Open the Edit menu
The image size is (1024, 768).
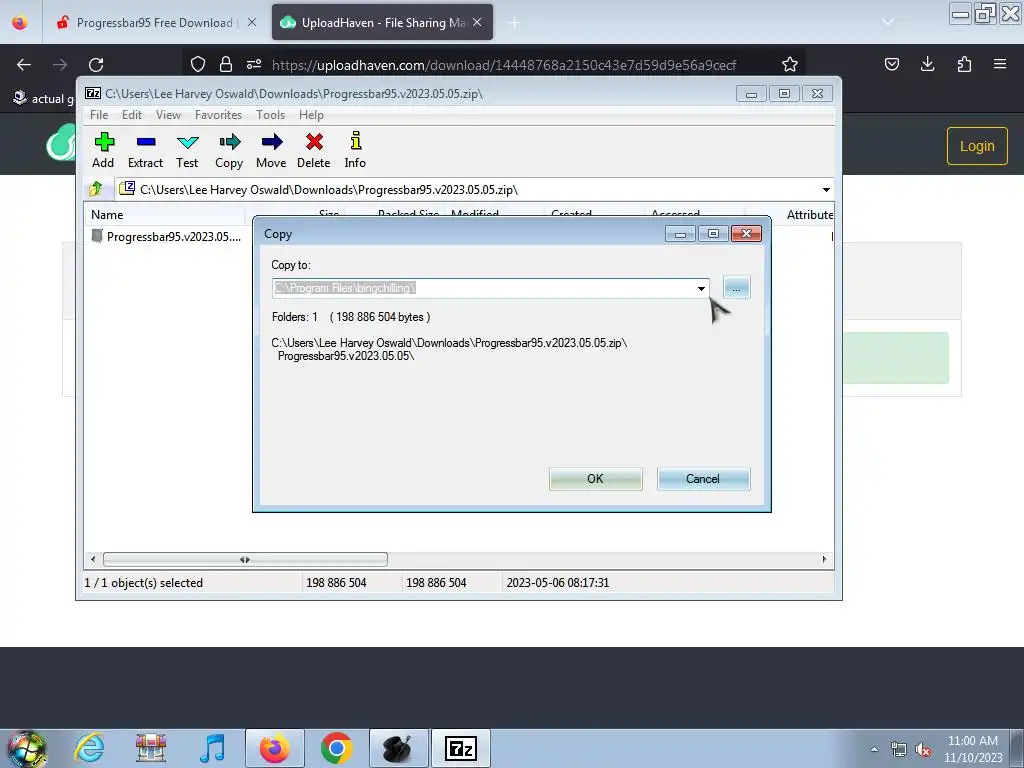[x=132, y=114]
